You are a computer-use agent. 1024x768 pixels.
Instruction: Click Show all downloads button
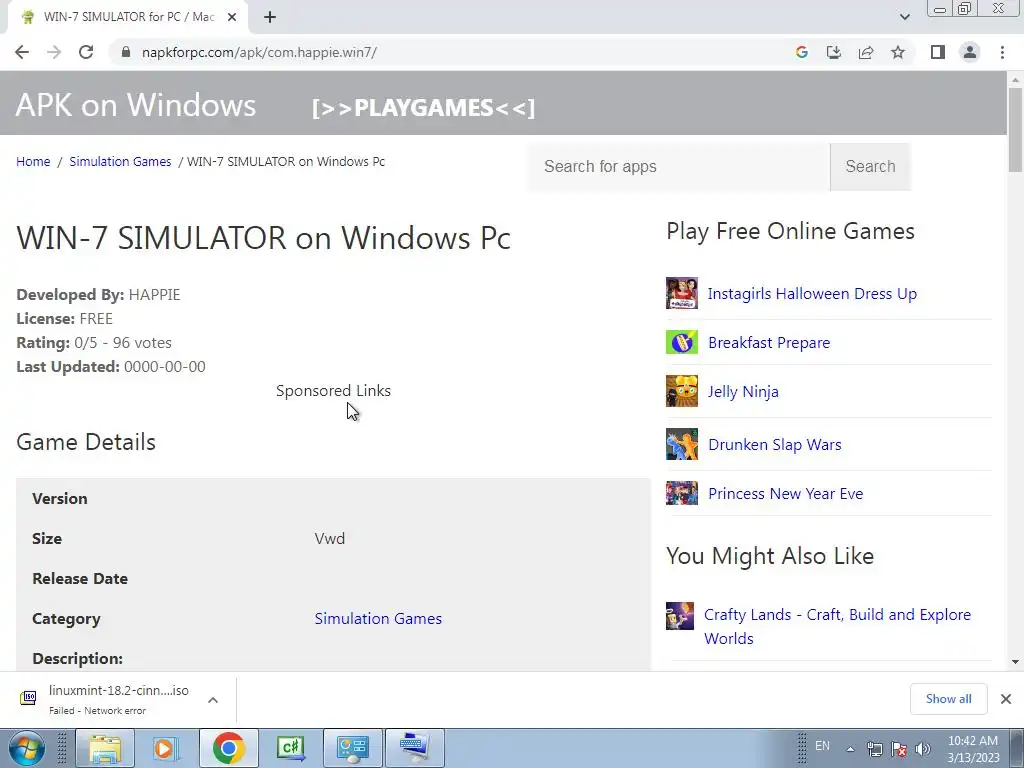tap(948, 699)
